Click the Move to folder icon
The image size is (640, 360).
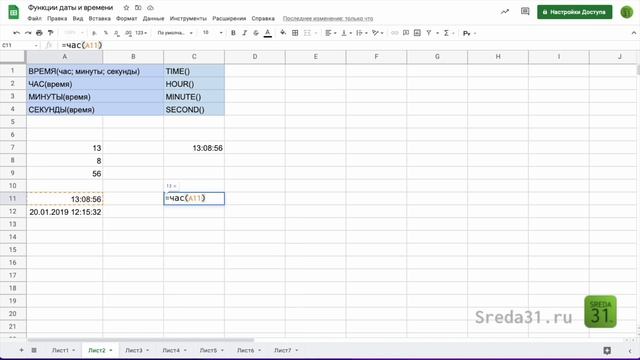point(138,7)
